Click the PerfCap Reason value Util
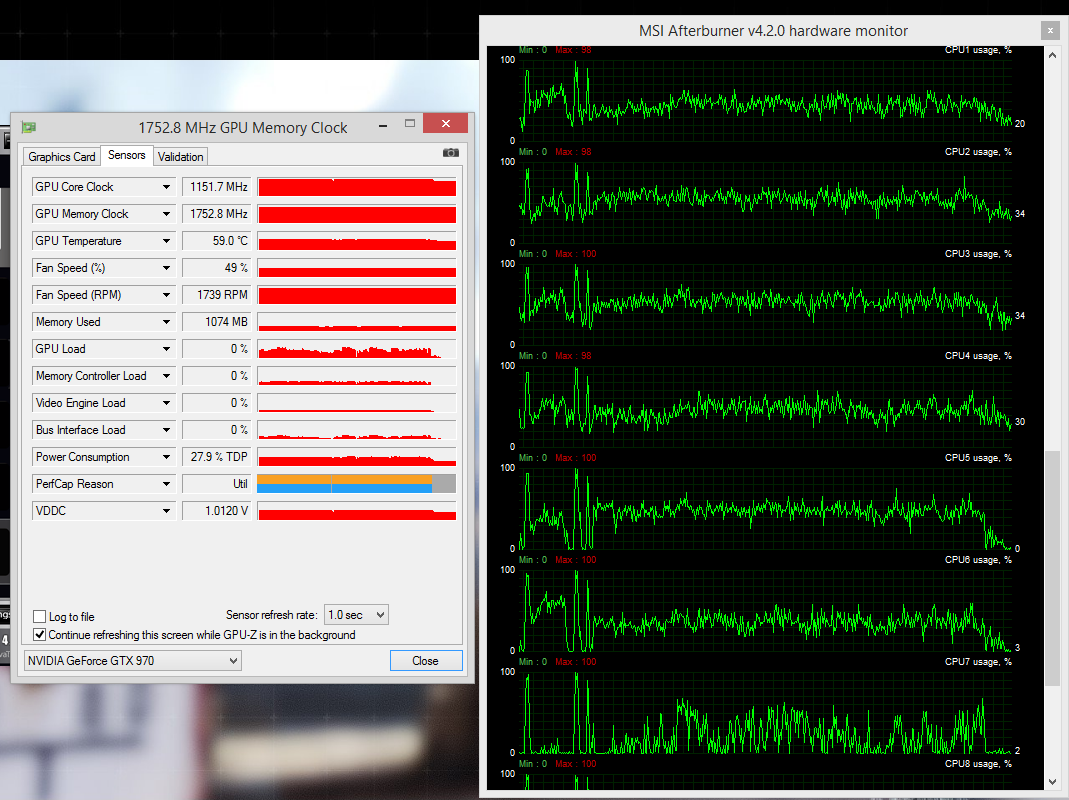The height and width of the screenshot is (800, 1069). click(216, 484)
